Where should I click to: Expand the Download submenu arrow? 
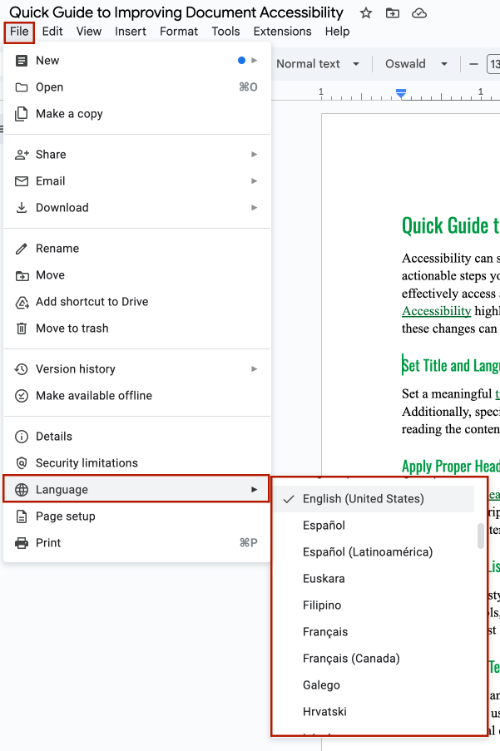coord(254,208)
